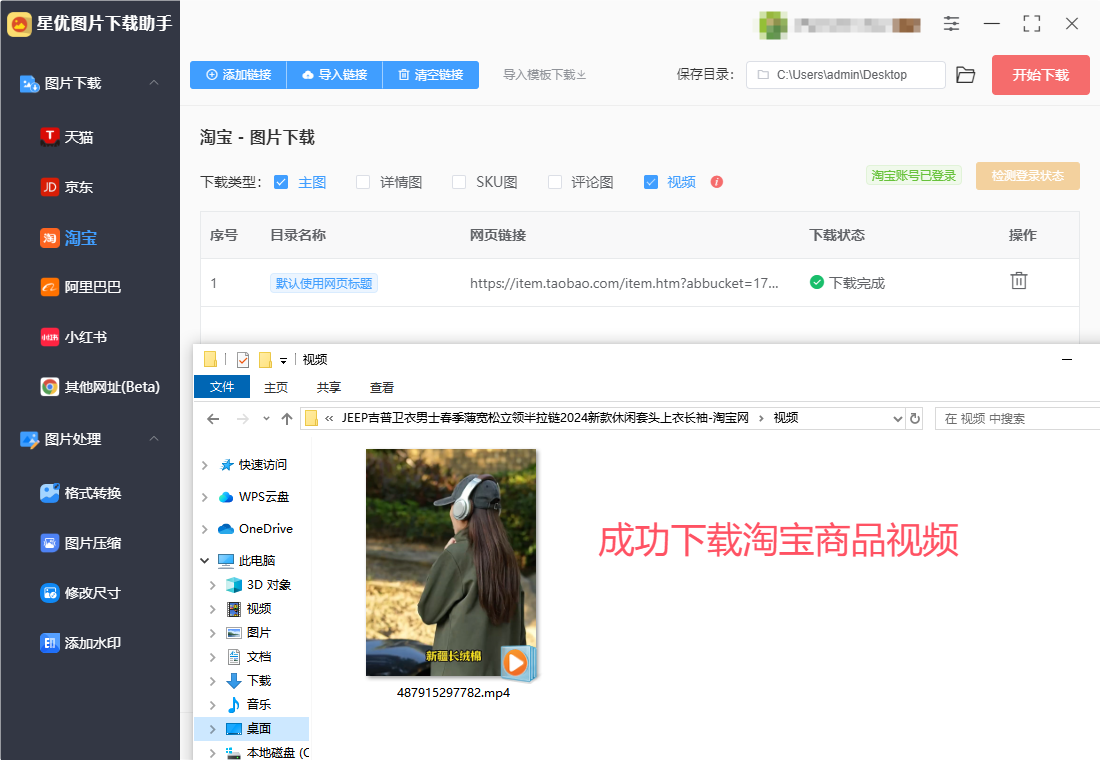1100x760 pixels.
Task: Switch to the Explorer 查看 tab
Action: pos(382,387)
